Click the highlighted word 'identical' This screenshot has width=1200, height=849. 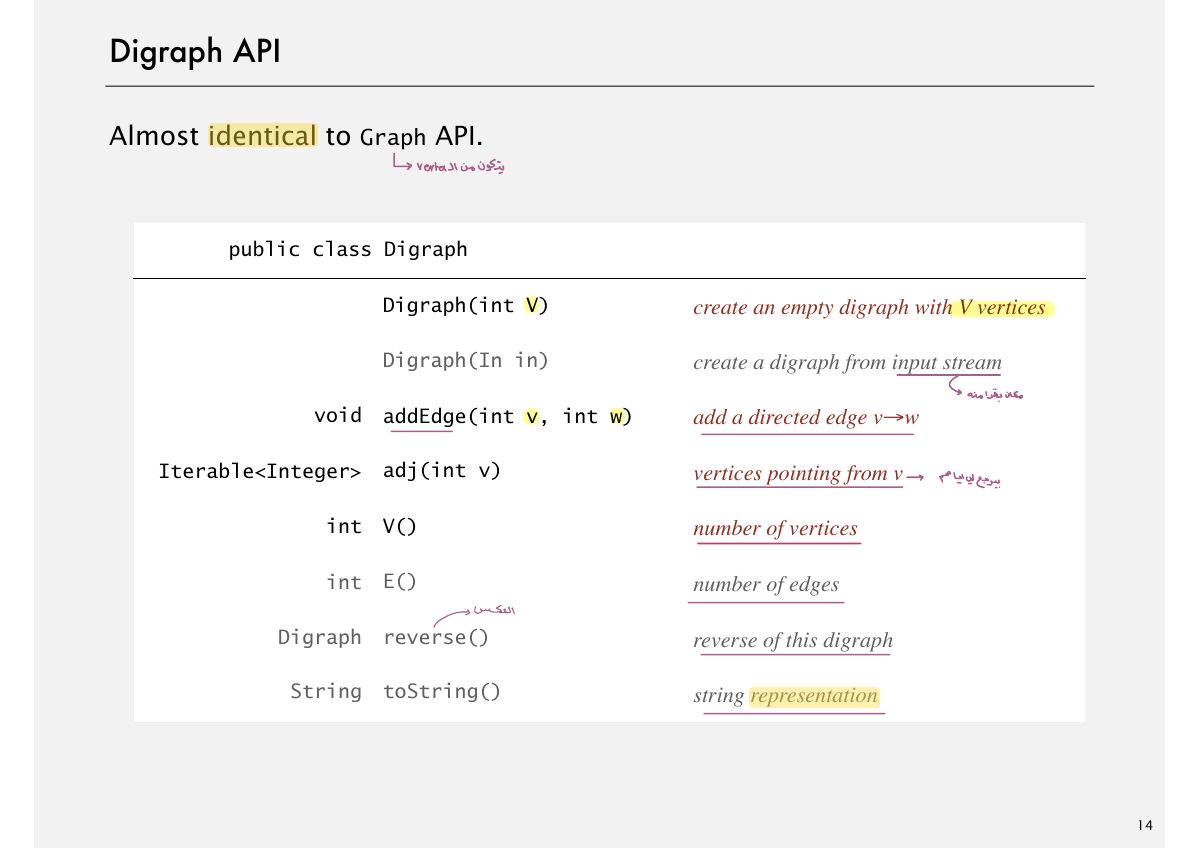(x=263, y=136)
